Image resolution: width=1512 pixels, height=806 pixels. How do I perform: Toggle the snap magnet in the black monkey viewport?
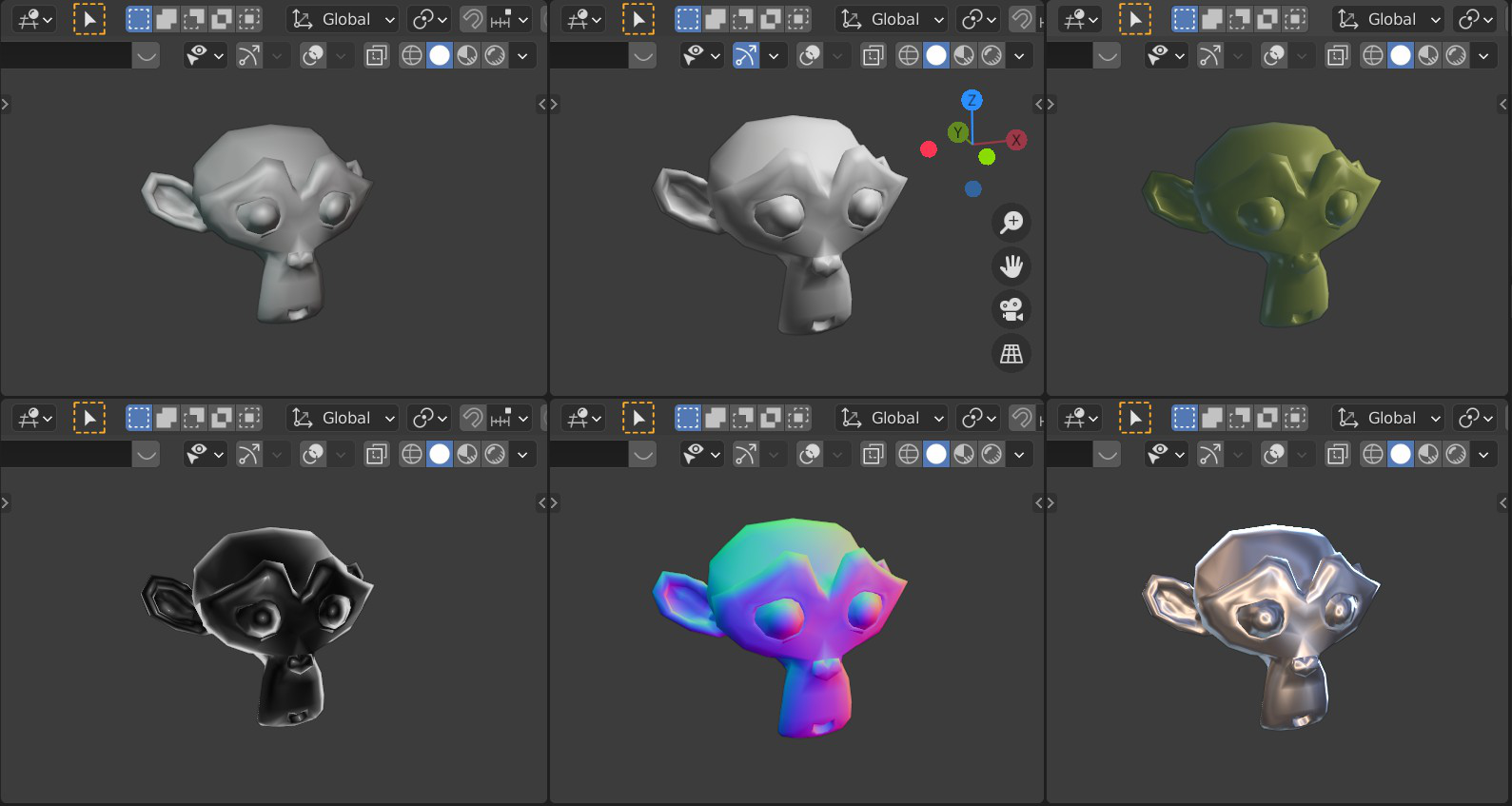473,418
